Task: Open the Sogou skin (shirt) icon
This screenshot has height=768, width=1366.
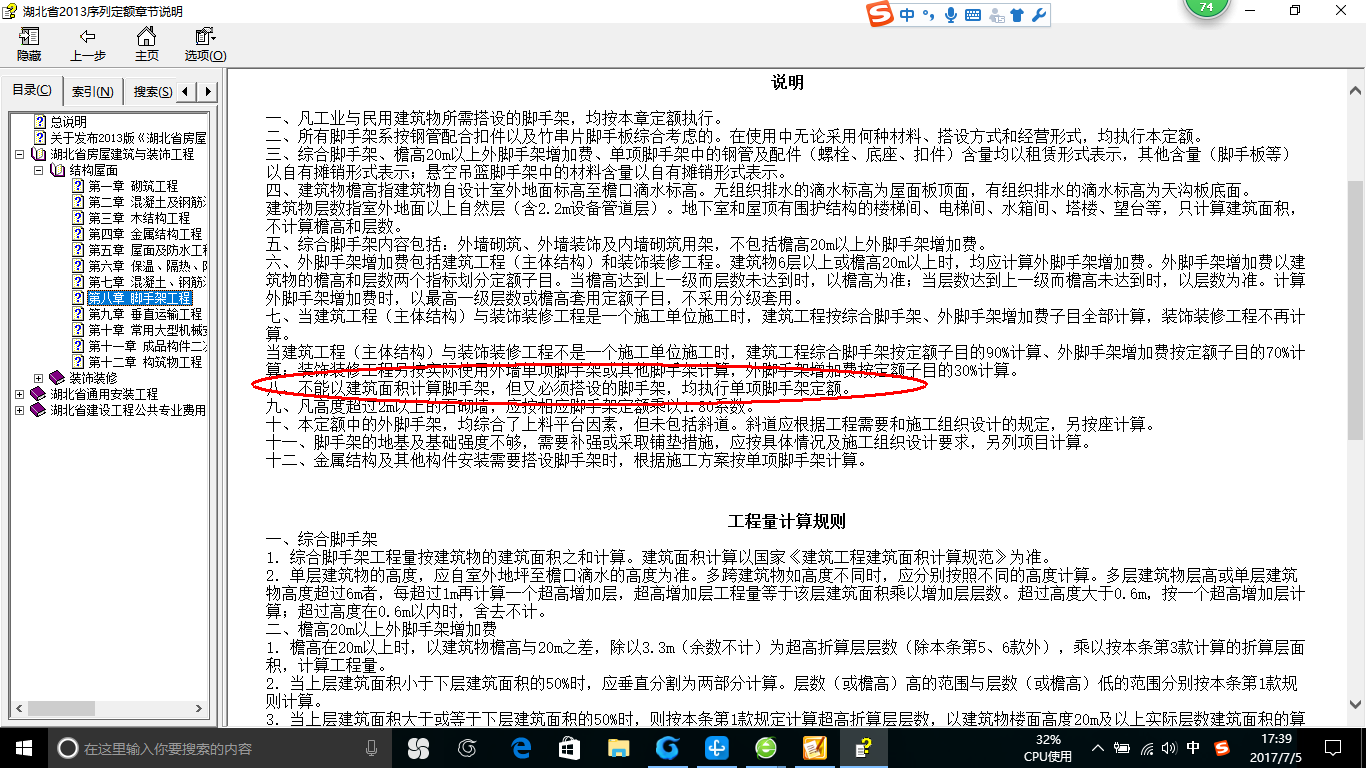Action: point(1017,15)
